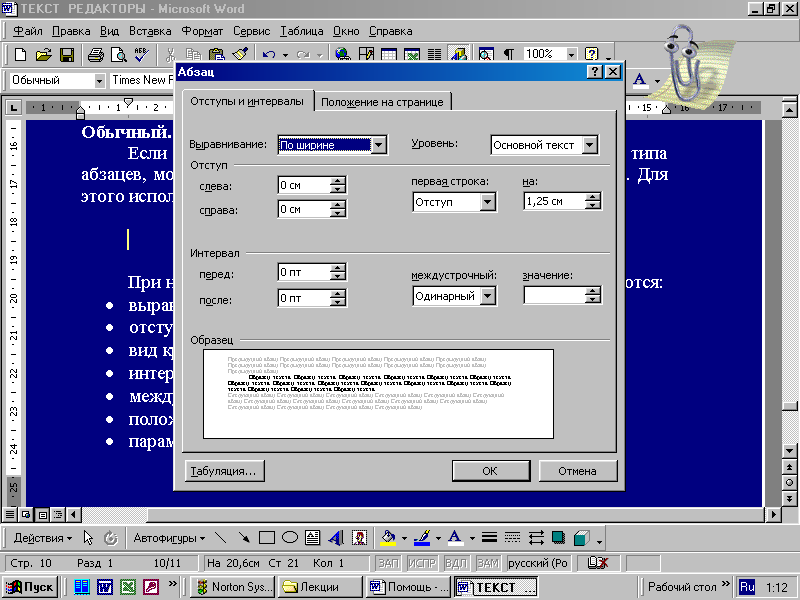
Task: Insert table toolbar icon
Action: 389,54
